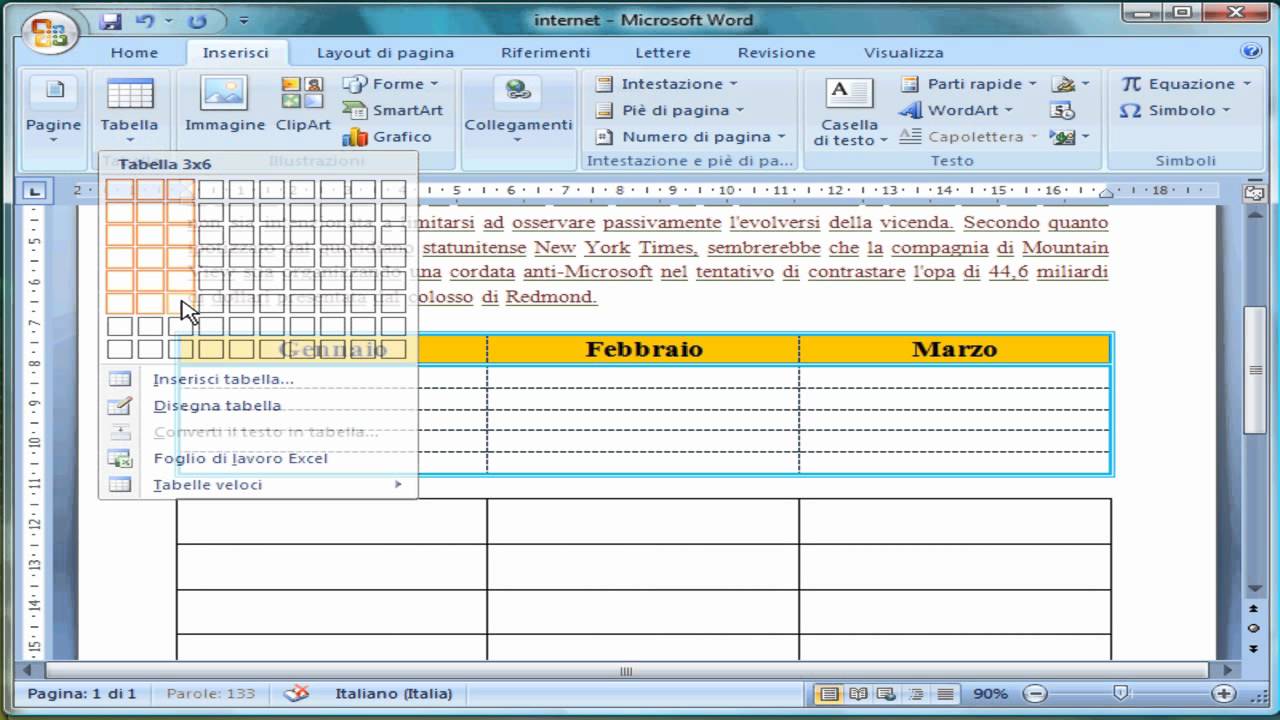Open the Simbolo dropdown
Image resolution: width=1280 pixels, height=720 pixels.
1174,110
